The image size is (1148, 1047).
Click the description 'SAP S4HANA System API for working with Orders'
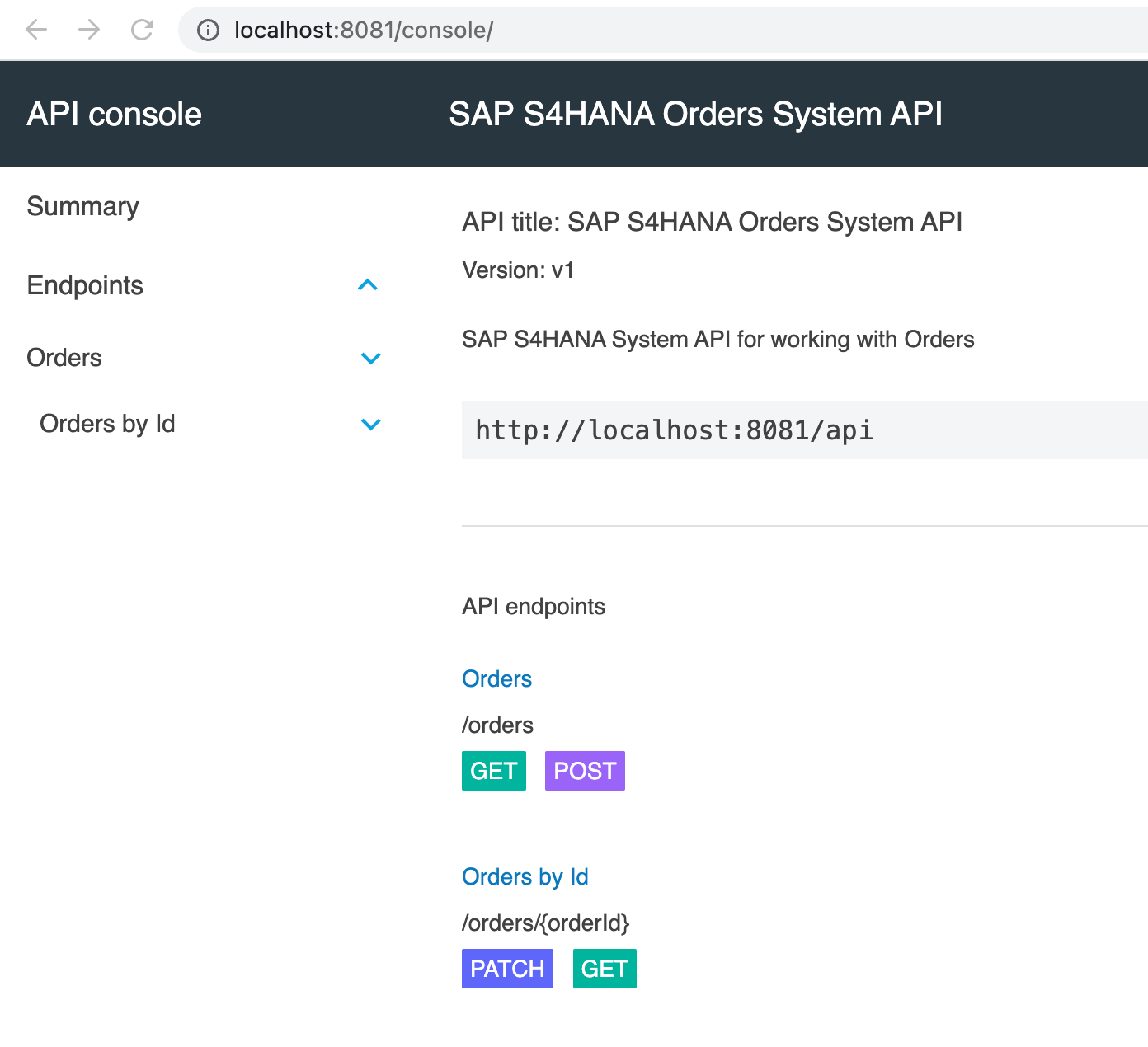pos(717,340)
